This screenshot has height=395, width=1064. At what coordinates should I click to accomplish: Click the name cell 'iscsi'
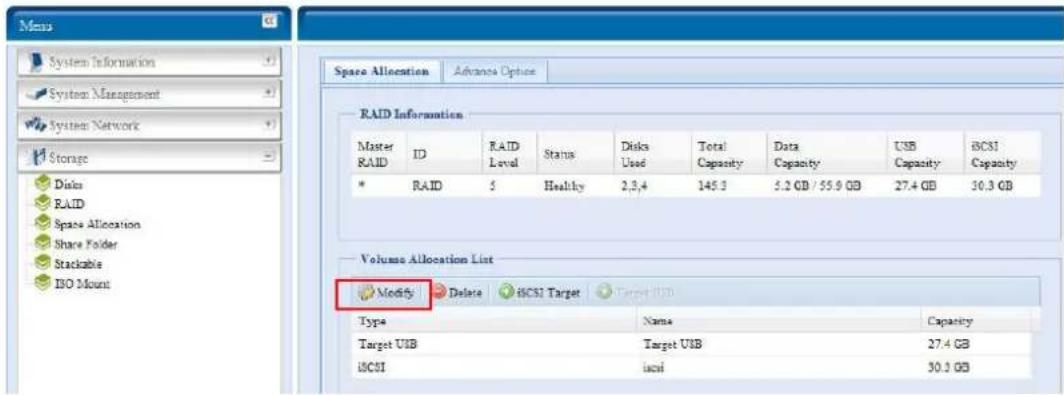[653, 367]
